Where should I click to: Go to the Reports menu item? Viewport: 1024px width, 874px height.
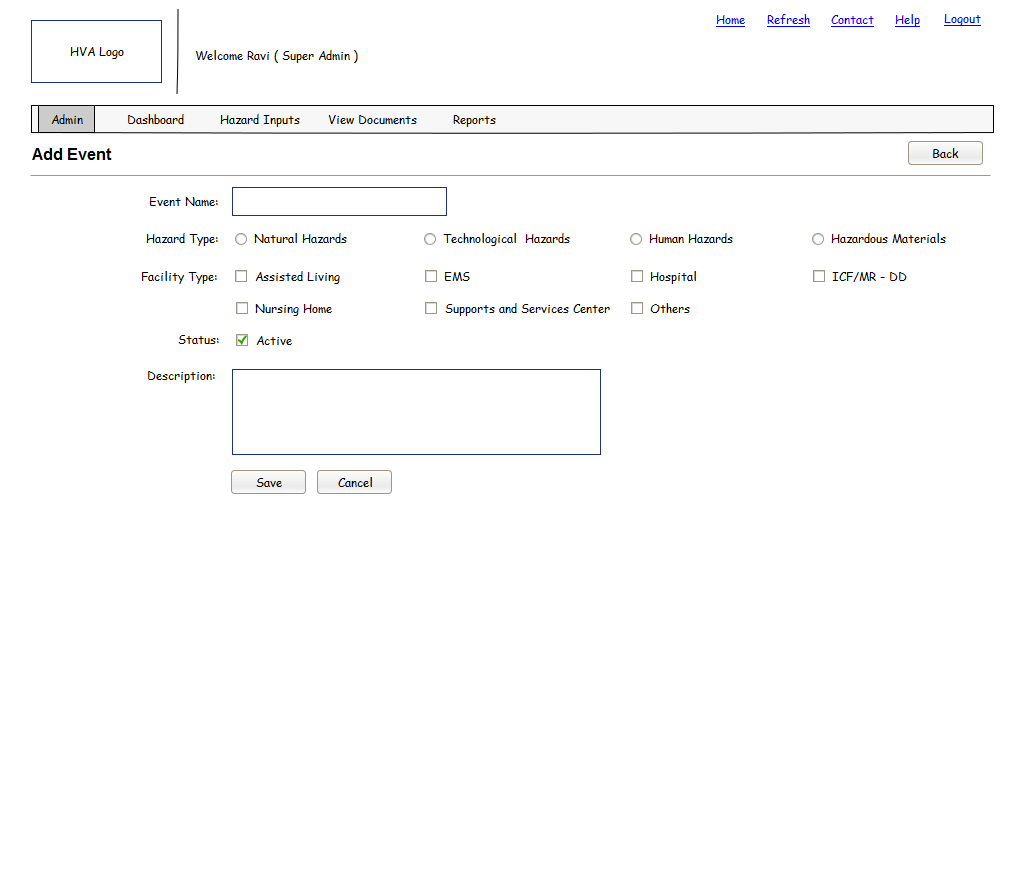click(474, 120)
